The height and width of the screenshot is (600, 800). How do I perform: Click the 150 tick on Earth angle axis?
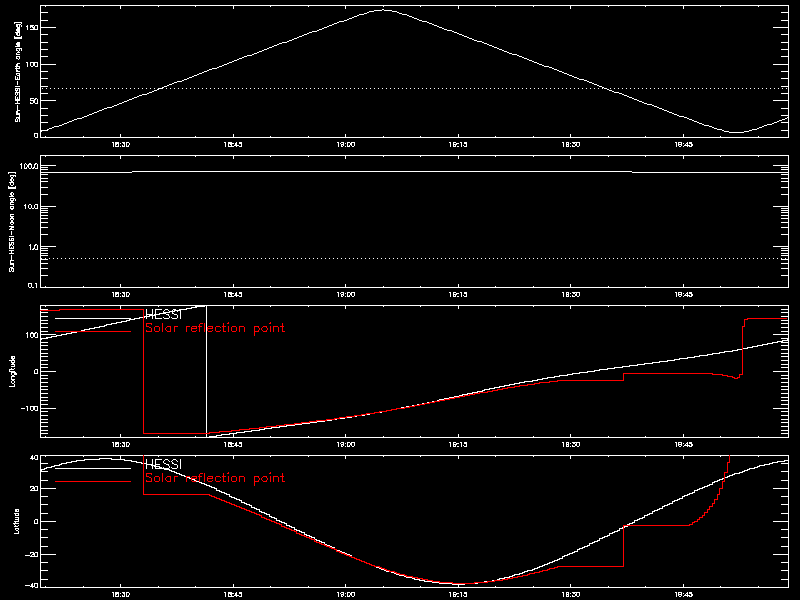pos(32,28)
